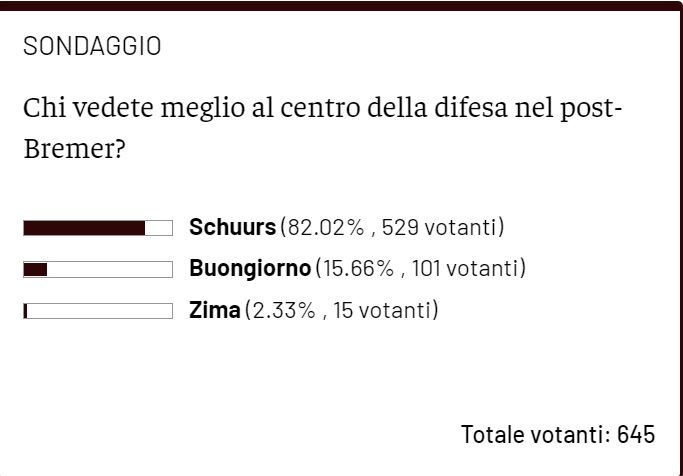Click the small filled sliver of the Zima bar
The height and width of the screenshot is (476, 683).
25,311
